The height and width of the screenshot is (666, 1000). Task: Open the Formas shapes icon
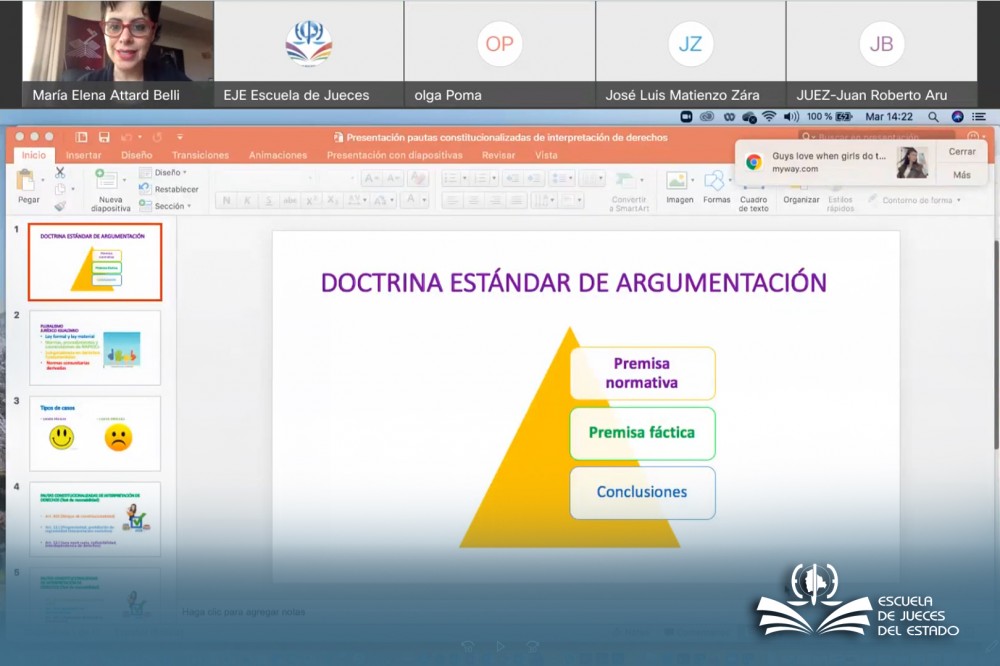point(716,182)
